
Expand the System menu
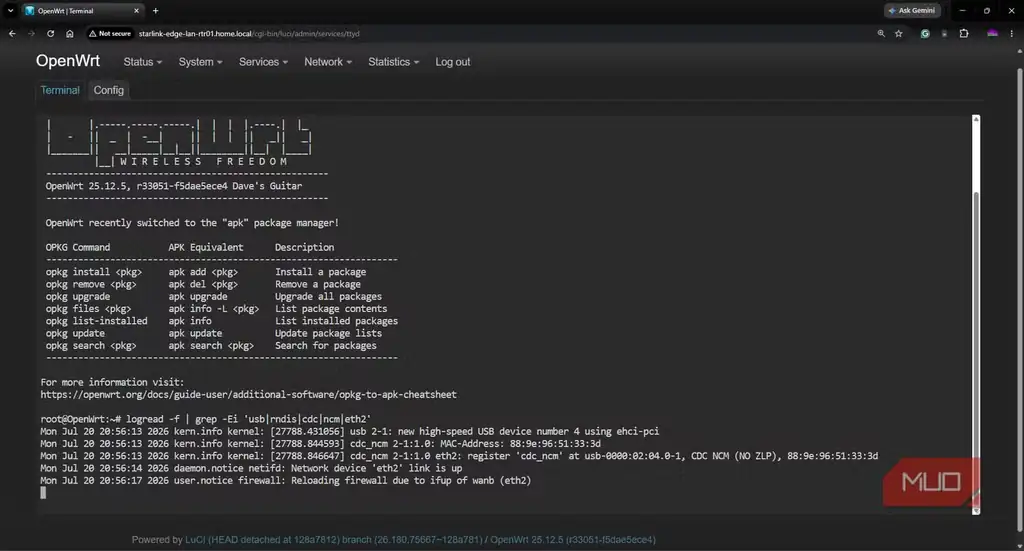[x=200, y=62]
